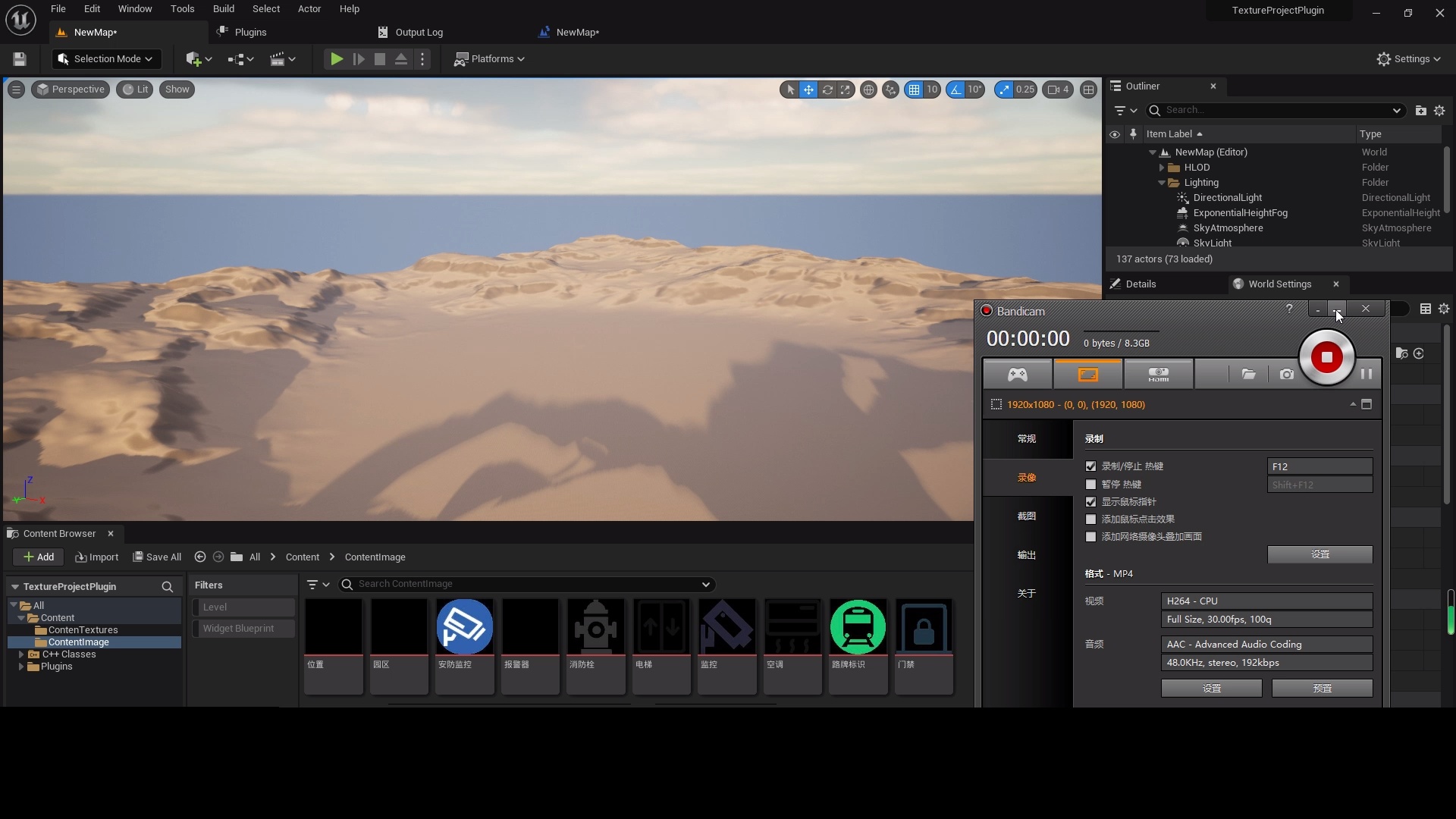Select the rotate transform gizmo tool
Viewport: 1456px width, 819px height.
point(827,89)
